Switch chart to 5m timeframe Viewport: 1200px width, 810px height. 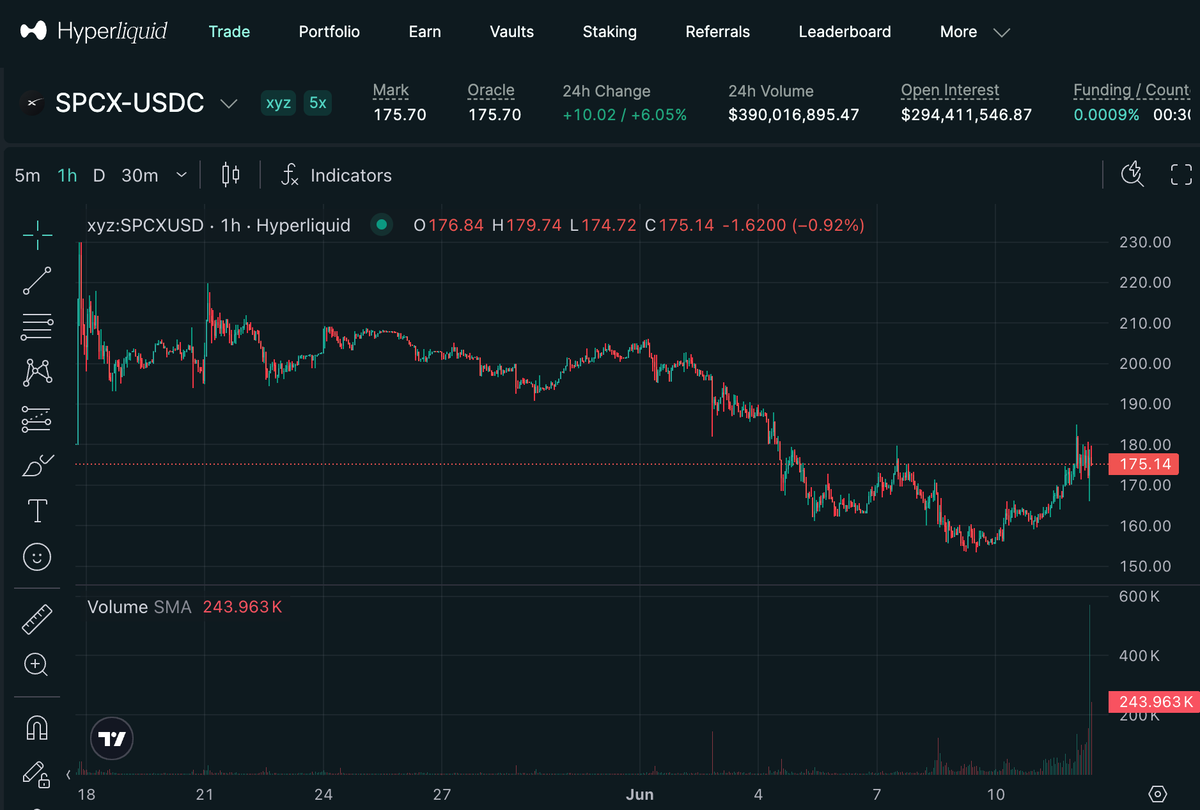(x=28, y=175)
